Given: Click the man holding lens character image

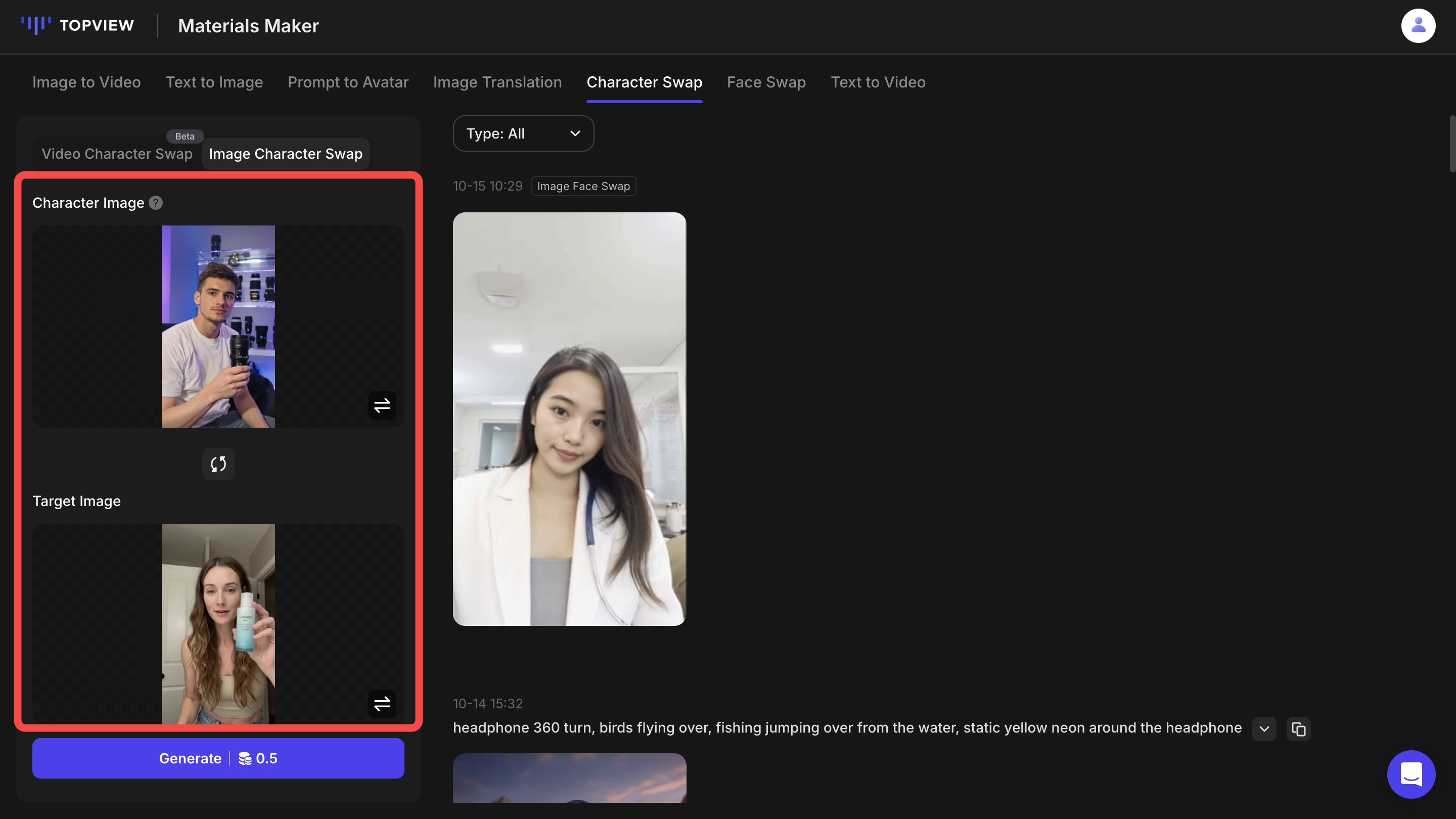Looking at the screenshot, I should 218,327.
